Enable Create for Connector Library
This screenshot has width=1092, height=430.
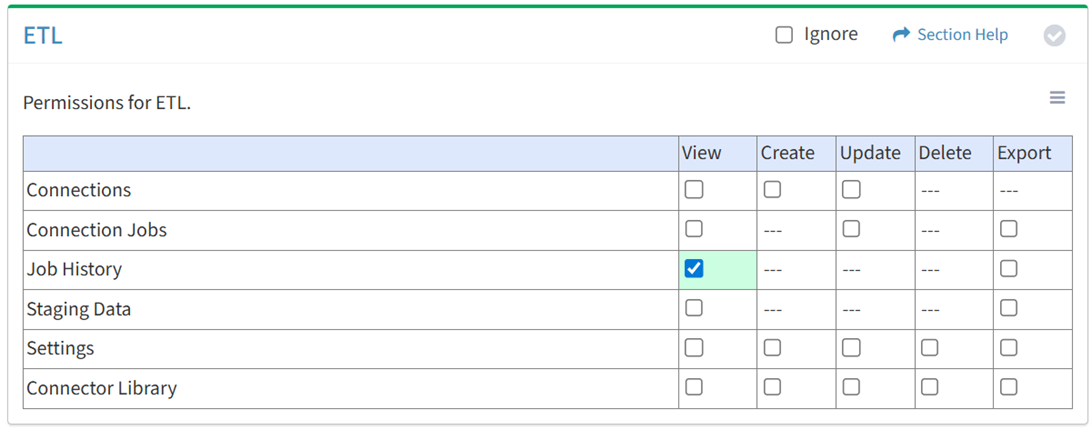772,387
